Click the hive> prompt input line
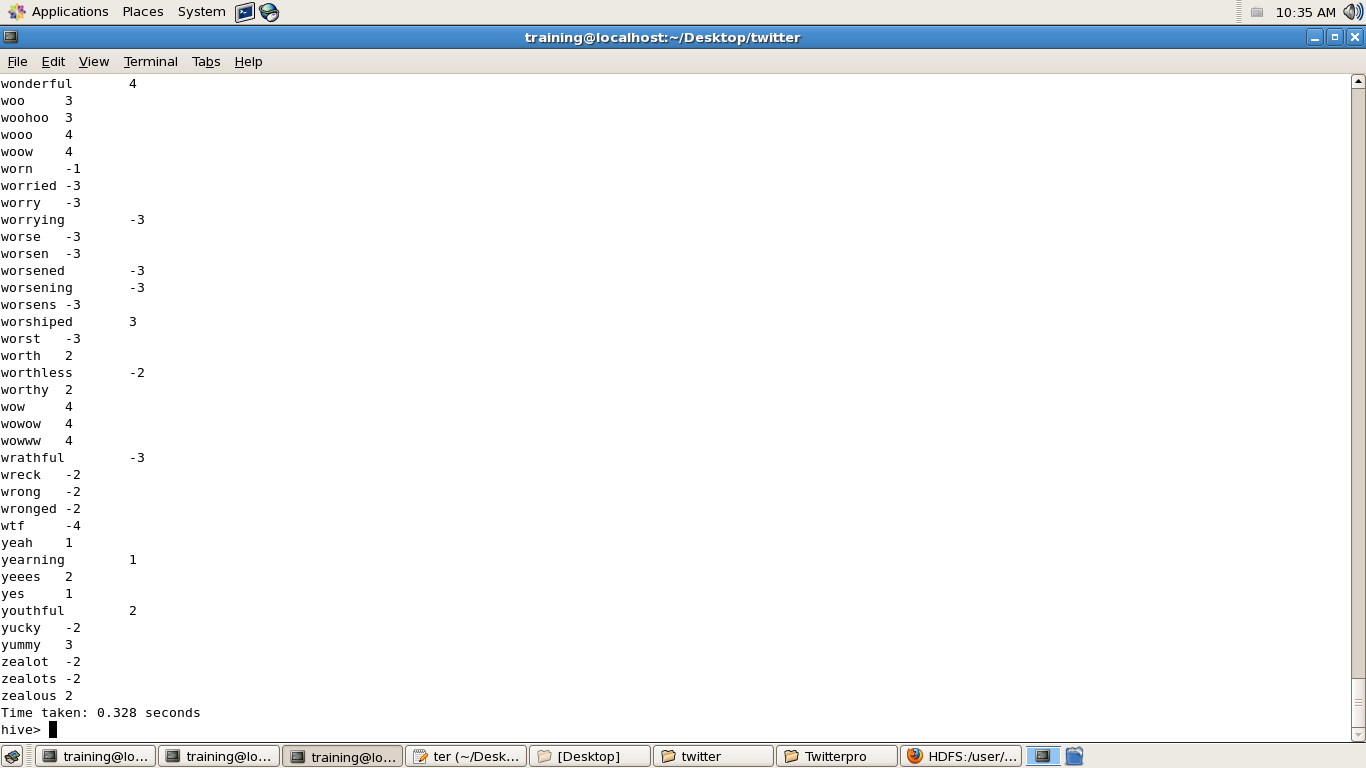The image size is (1366, 768). [x=675, y=730]
